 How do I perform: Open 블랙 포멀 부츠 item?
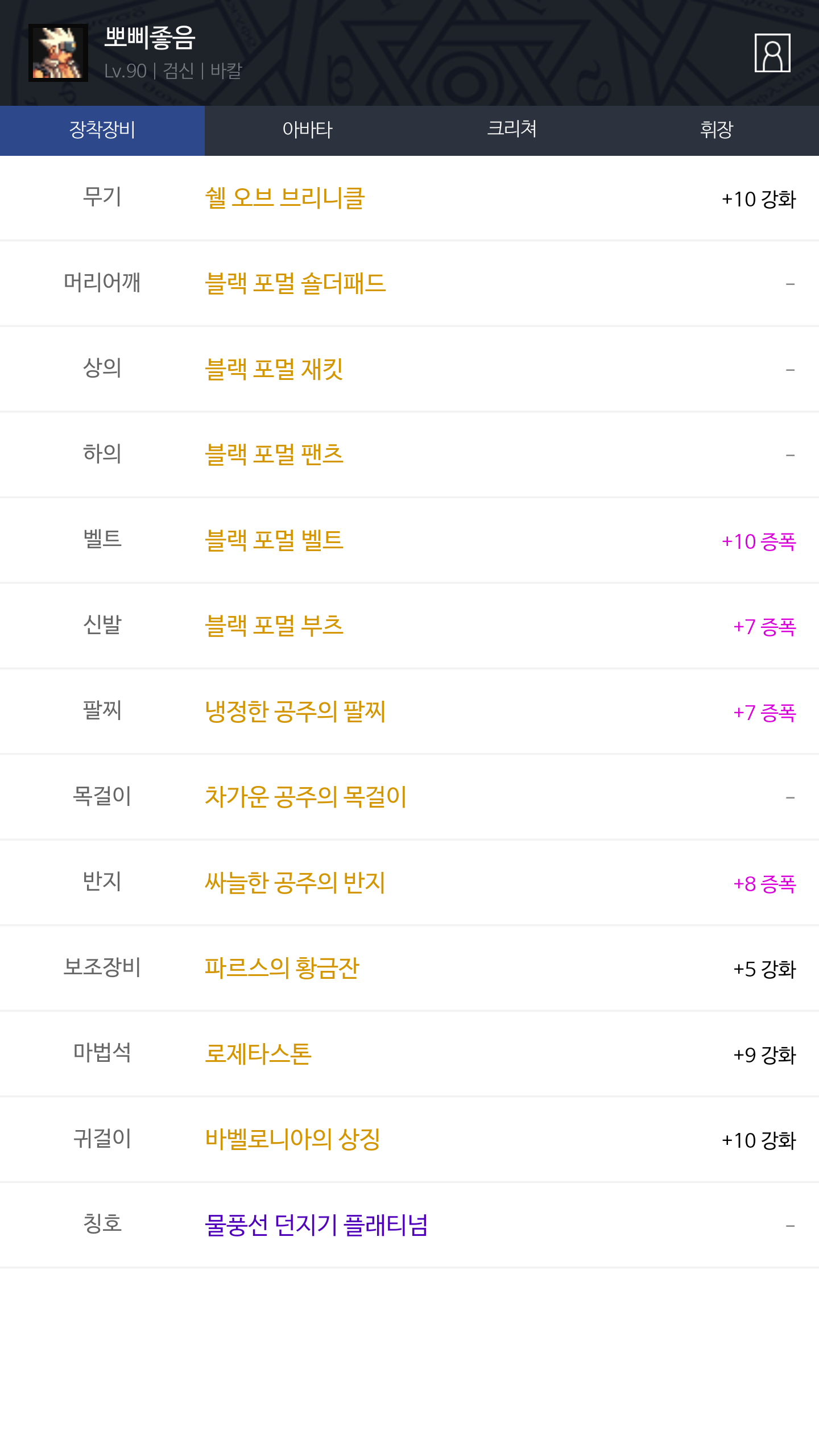274,626
